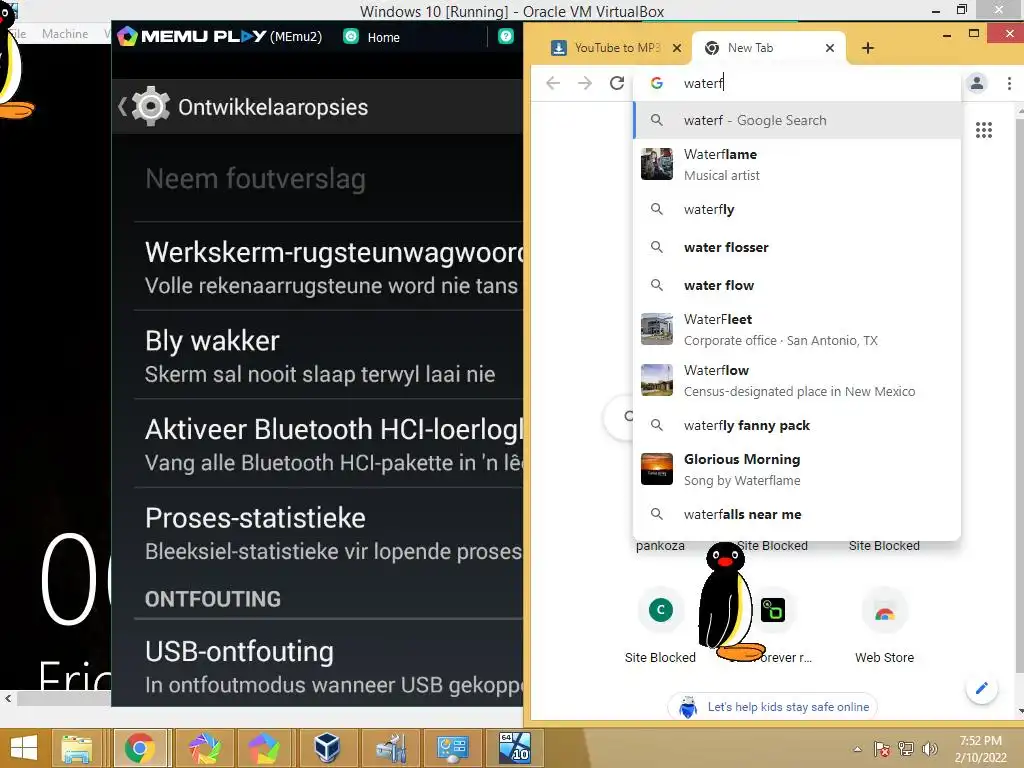Reload the page in Chrome
1024x768 pixels.
point(616,83)
